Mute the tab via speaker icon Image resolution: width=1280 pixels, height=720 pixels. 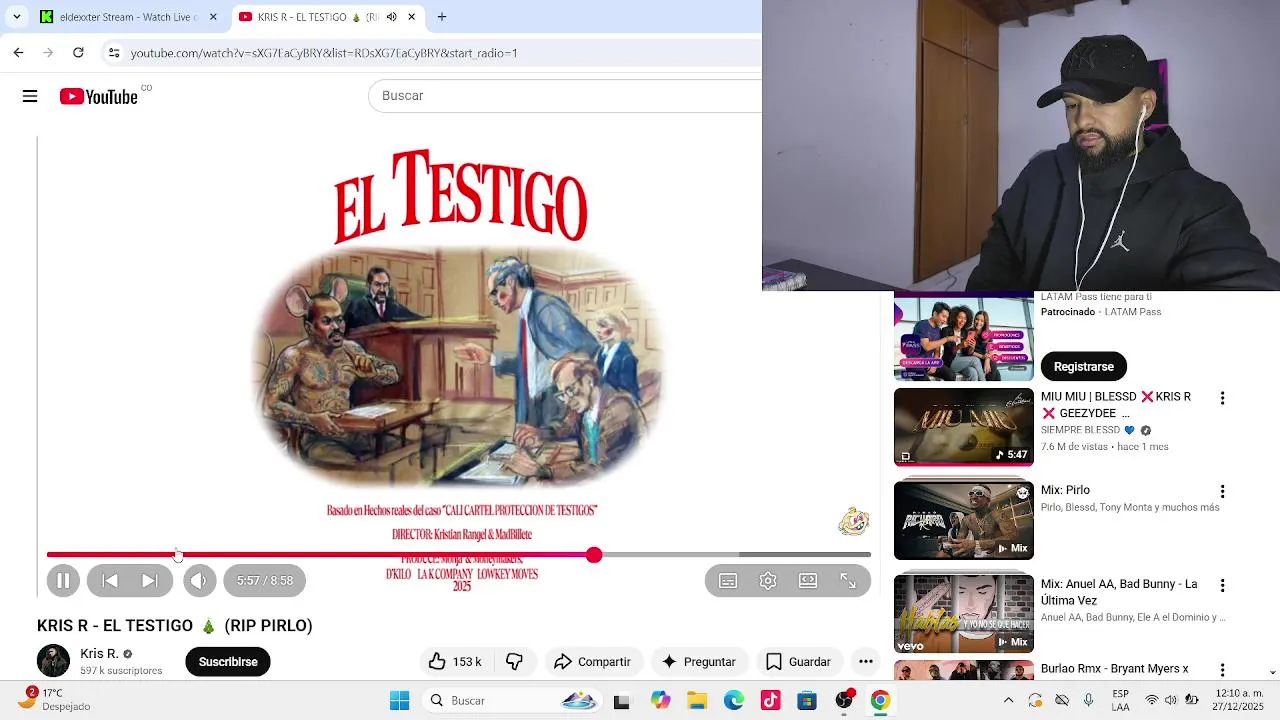click(391, 17)
